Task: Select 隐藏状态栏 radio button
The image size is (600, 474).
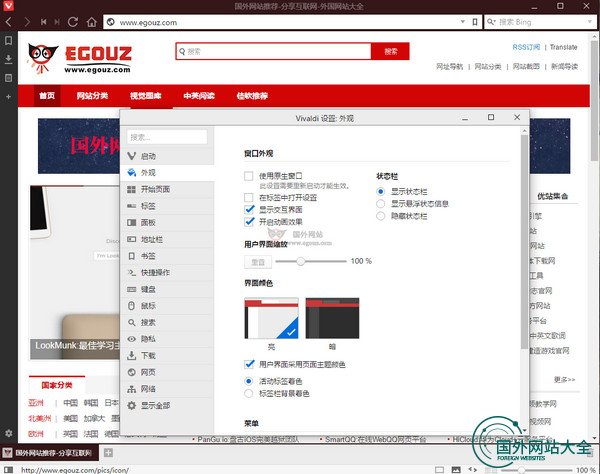Action: click(380, 216)
